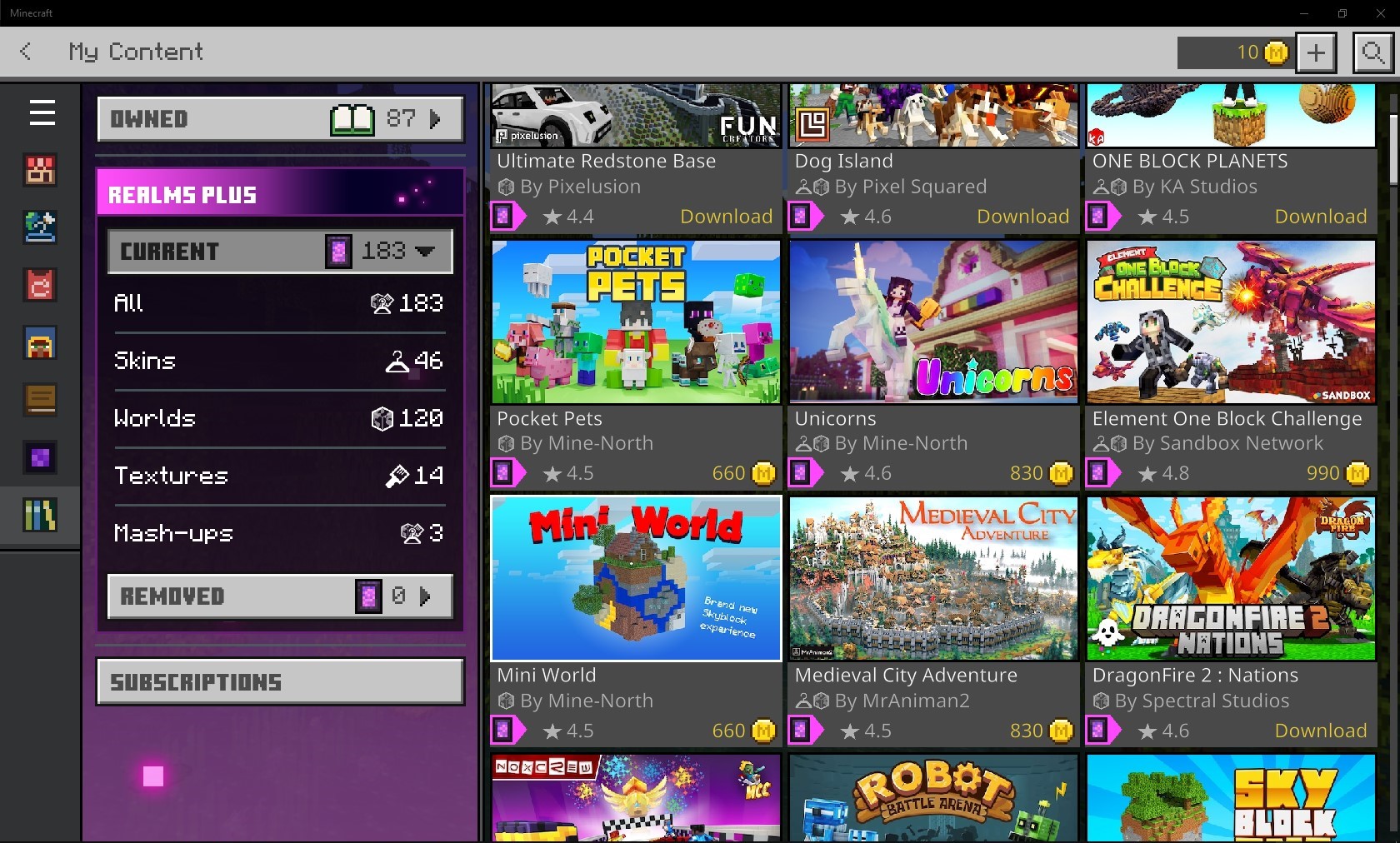This screenshot has height=843, width=1400.
Task: Click the coin icon on Element One Block Challenge
Action: point(1357,473)
